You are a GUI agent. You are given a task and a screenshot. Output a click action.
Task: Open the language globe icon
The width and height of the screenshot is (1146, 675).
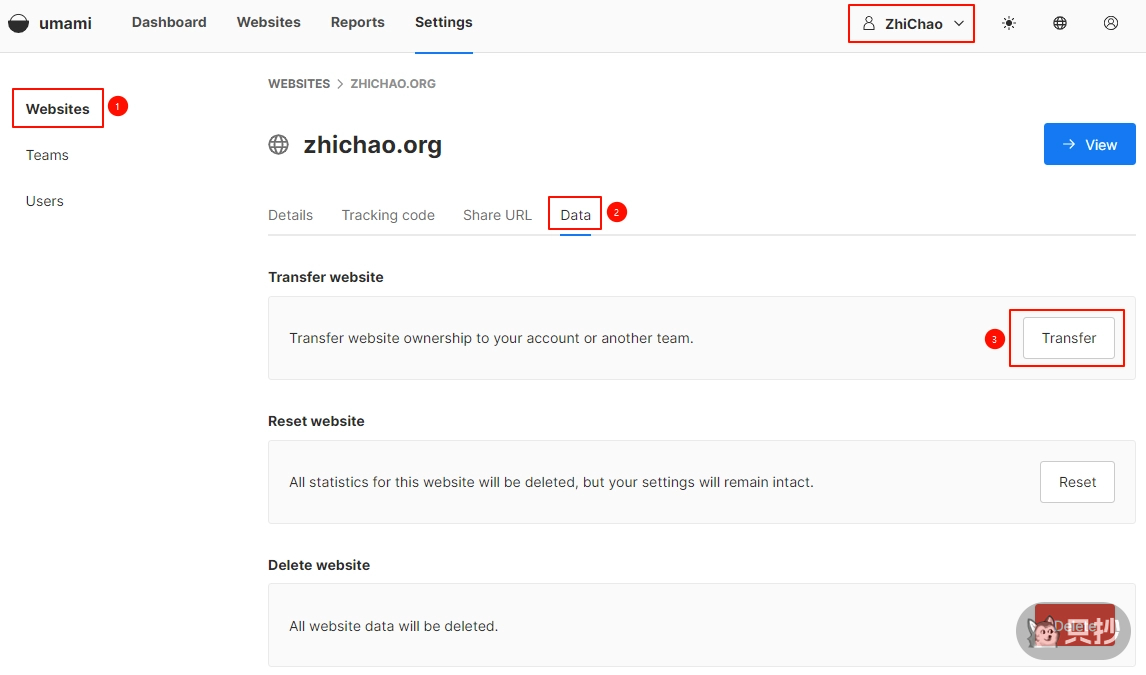[1060, 23]
